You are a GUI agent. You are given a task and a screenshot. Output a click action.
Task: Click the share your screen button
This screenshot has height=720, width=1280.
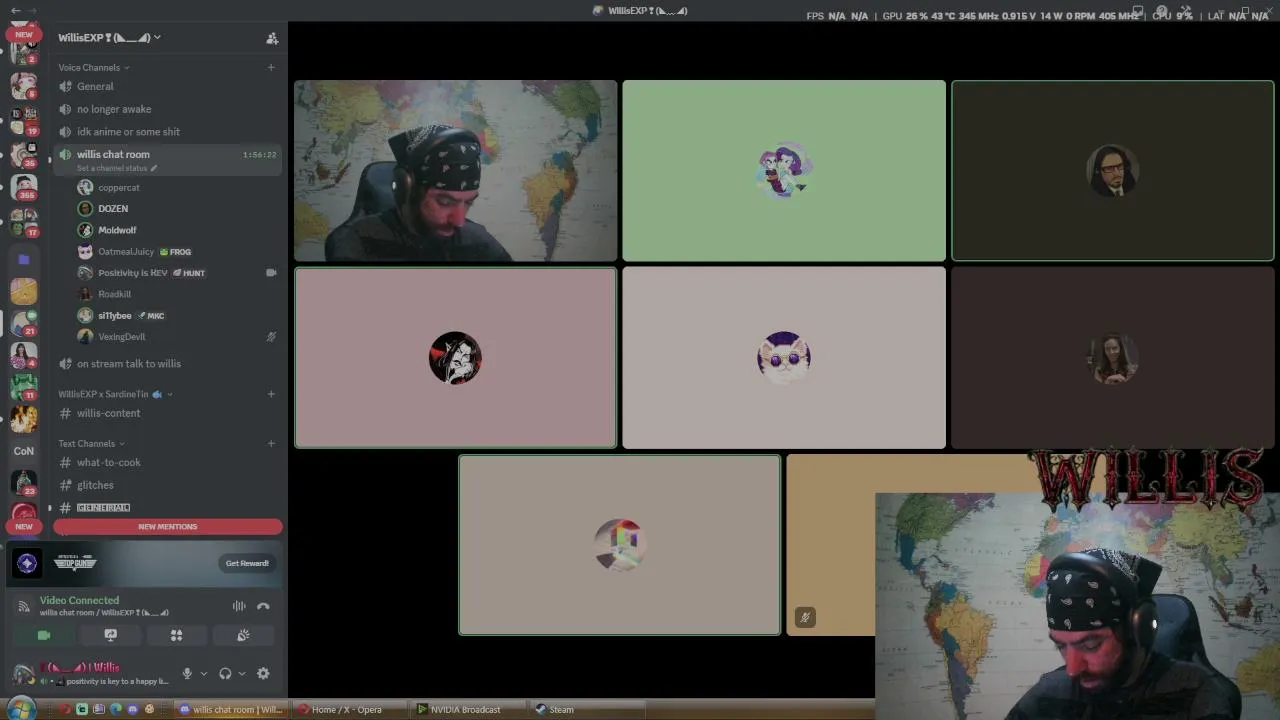[111, 635]
